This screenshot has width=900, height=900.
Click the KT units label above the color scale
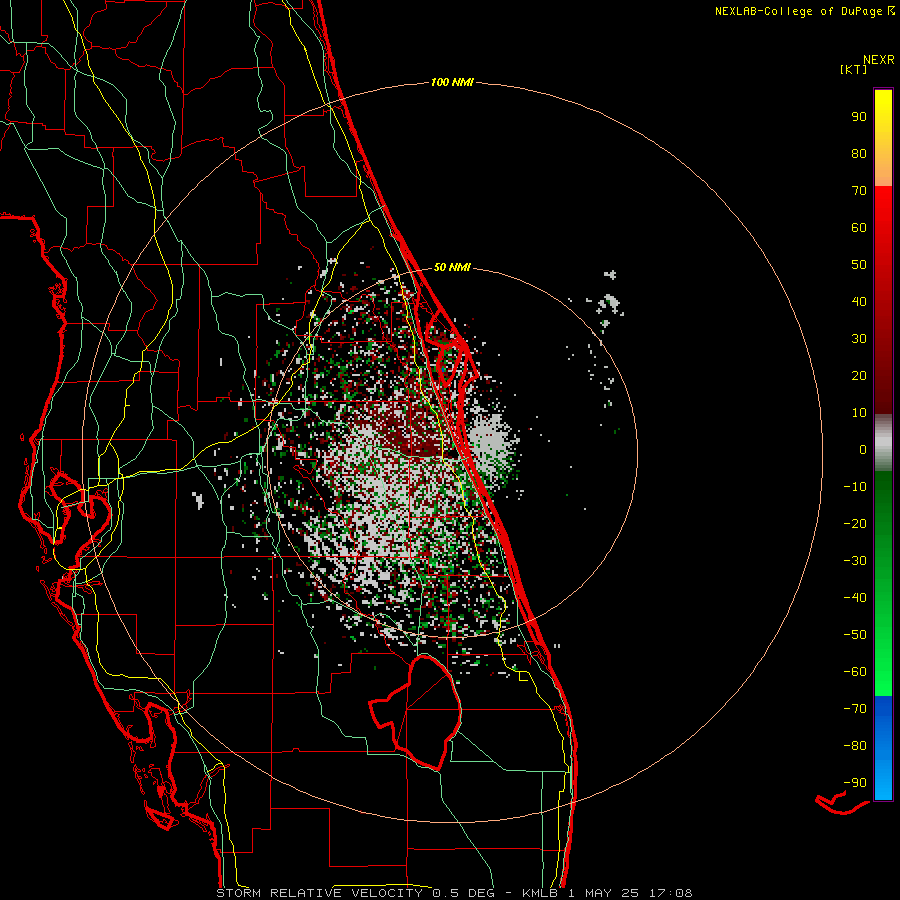[854, 69]
